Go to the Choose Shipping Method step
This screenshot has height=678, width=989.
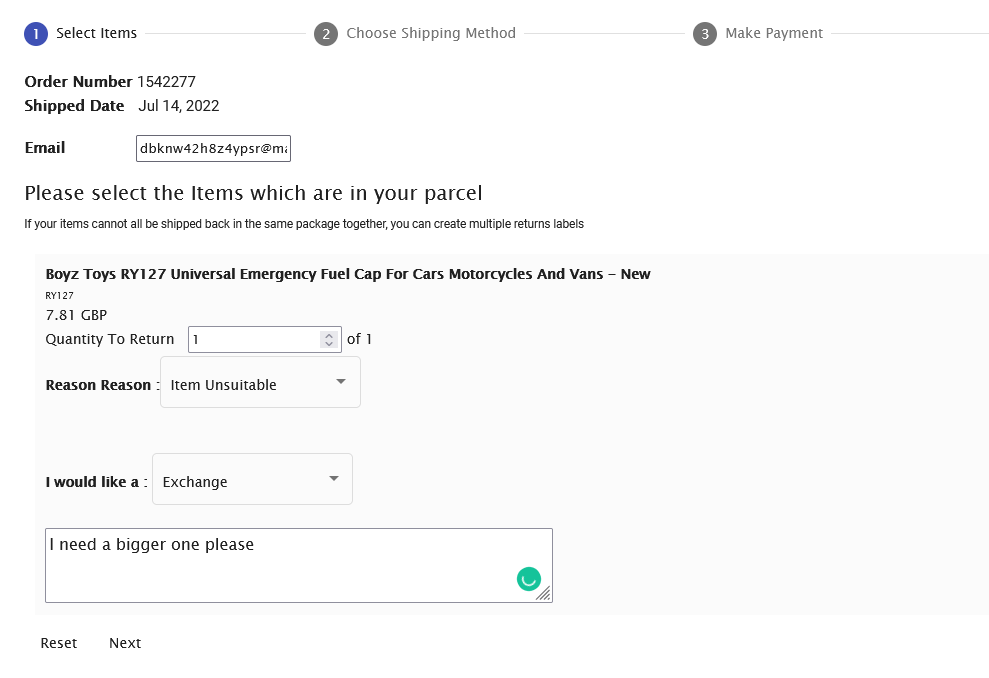(431, 33)
